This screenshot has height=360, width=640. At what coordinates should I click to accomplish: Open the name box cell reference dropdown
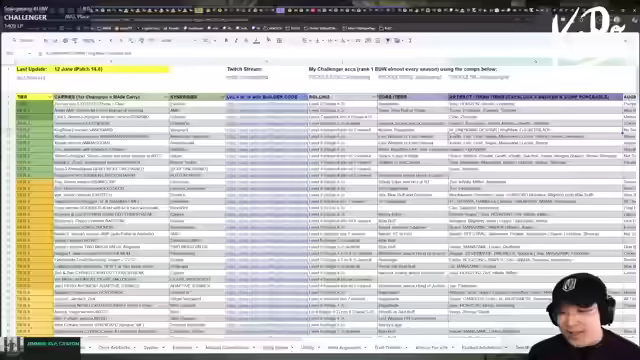click(29, 53)
